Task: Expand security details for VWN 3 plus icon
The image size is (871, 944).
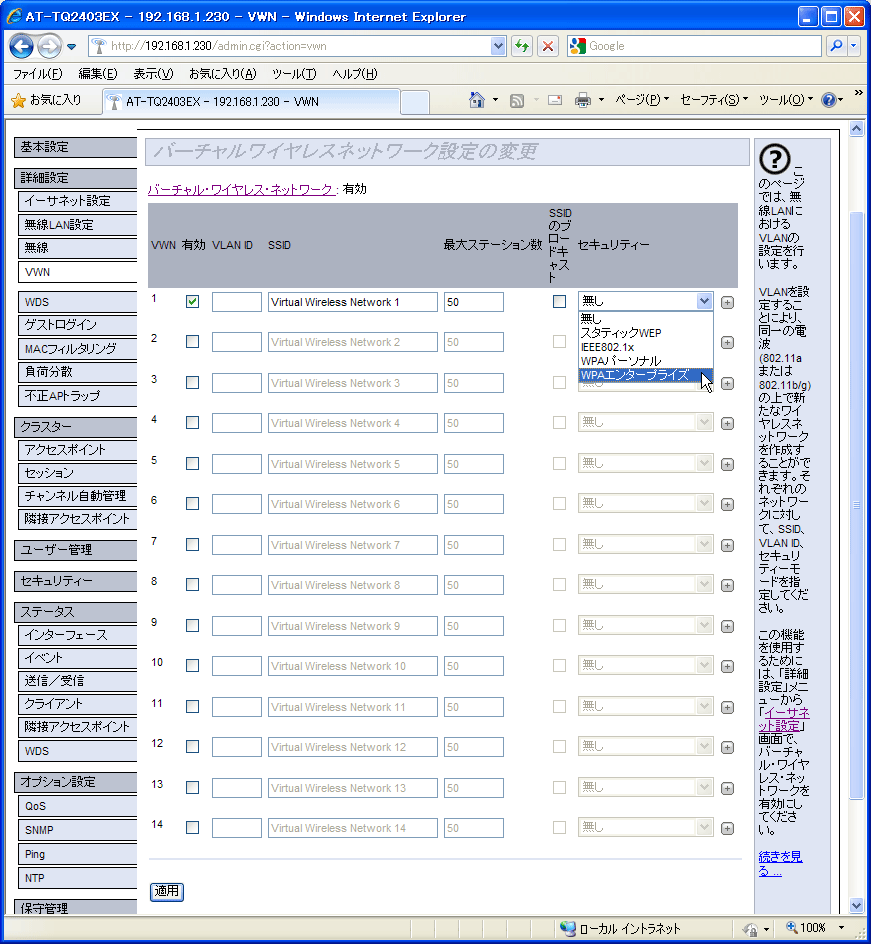Action: pyautogui.click(x=727, y=384)
